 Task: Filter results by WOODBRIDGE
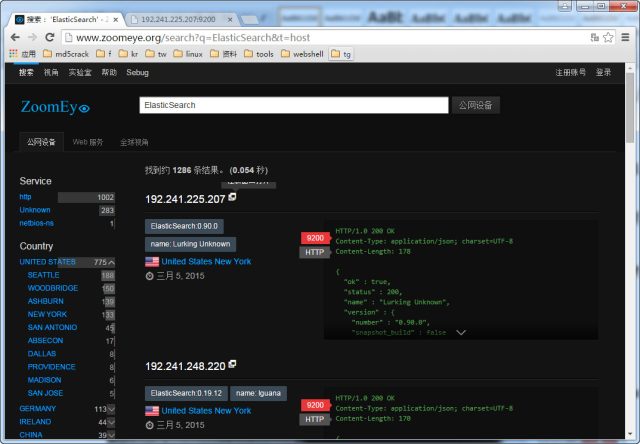tap(53, 288)
